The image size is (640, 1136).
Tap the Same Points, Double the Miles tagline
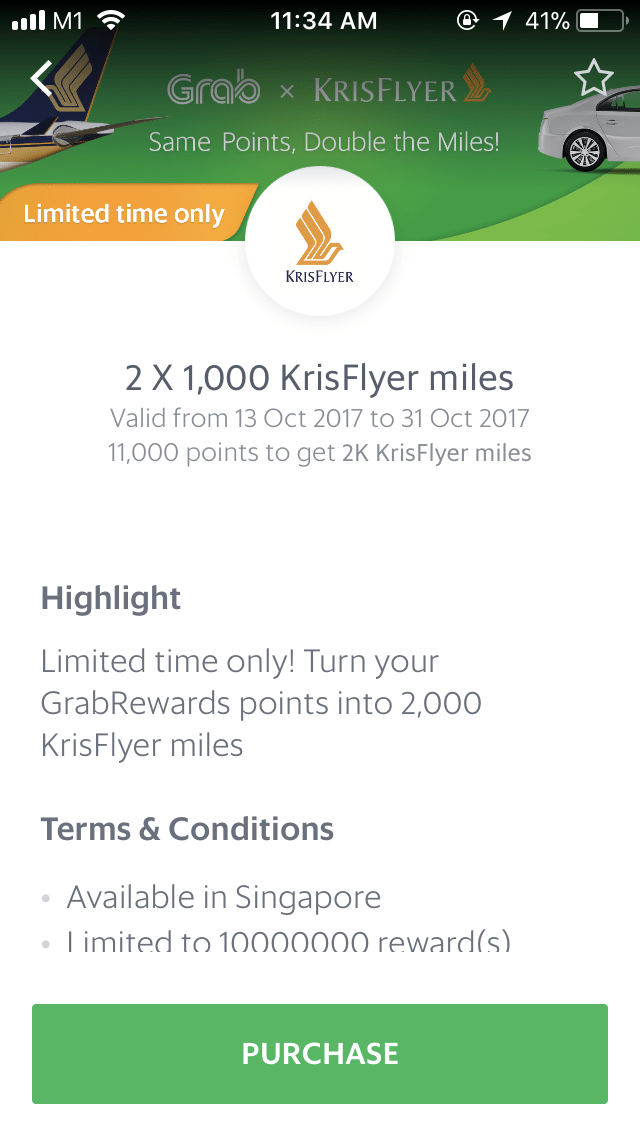tap(323, 142)
